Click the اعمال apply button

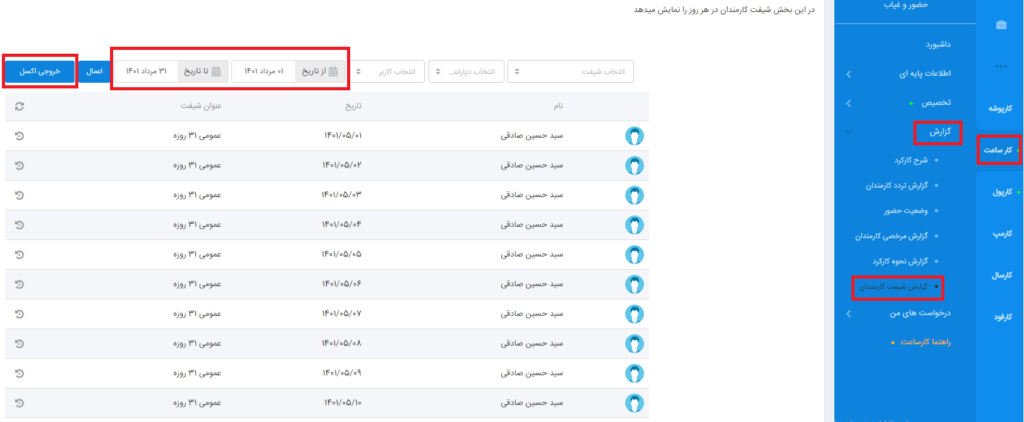pyautogui.click(x=94, y=71)
